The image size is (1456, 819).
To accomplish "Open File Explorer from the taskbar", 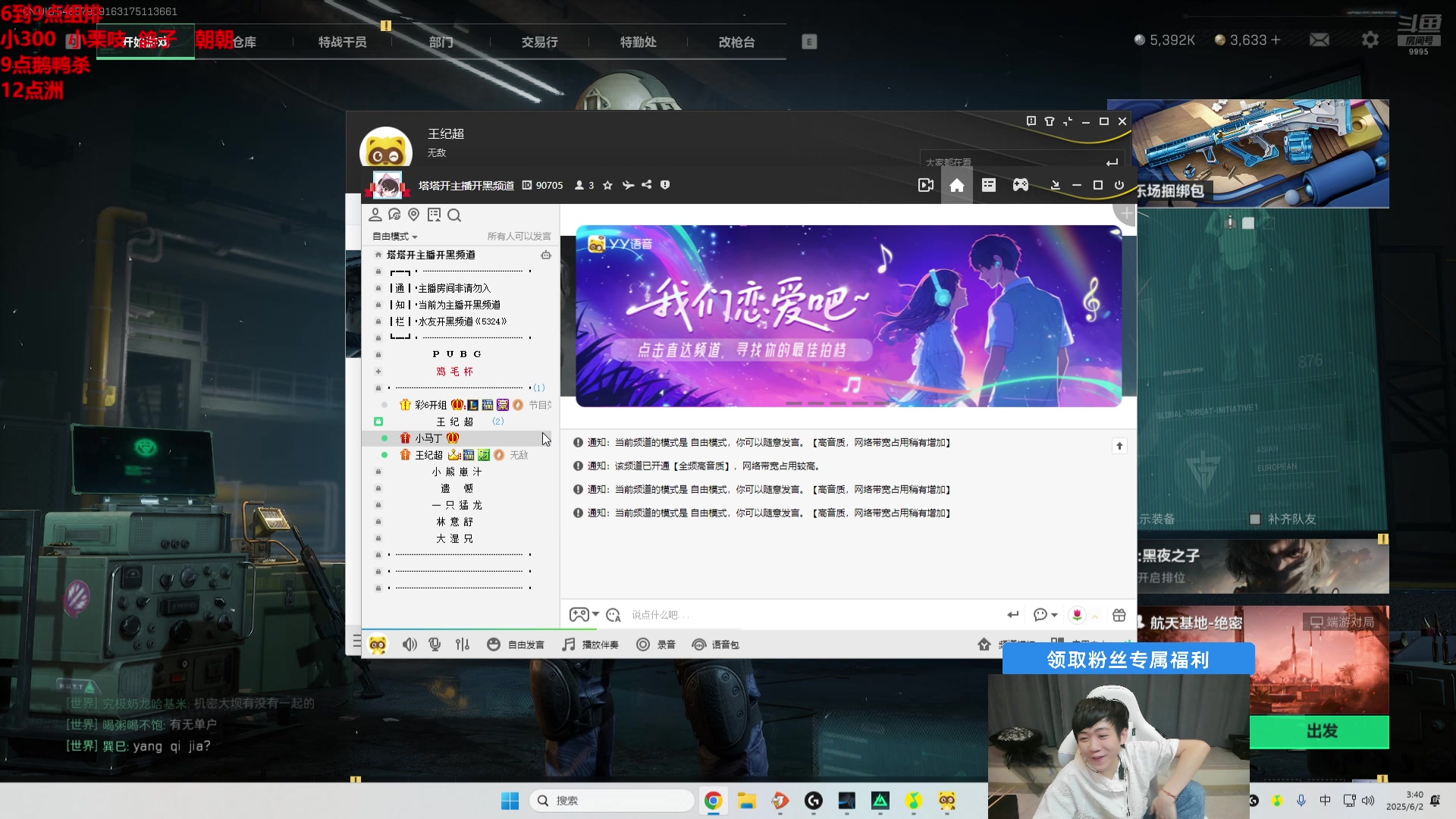I will [x=747, y=801].
